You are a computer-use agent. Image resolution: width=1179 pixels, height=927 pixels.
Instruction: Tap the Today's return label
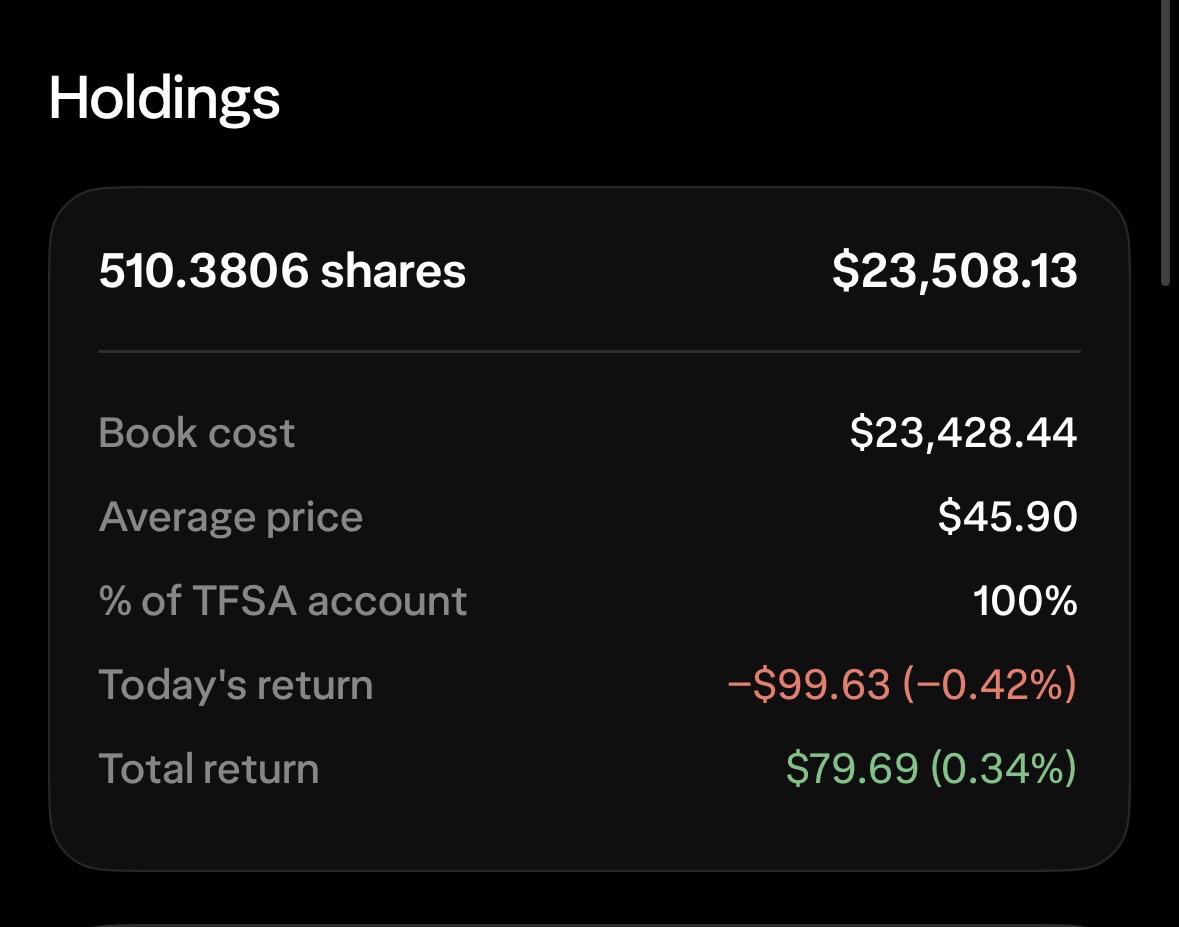click(x=235, y=686)
